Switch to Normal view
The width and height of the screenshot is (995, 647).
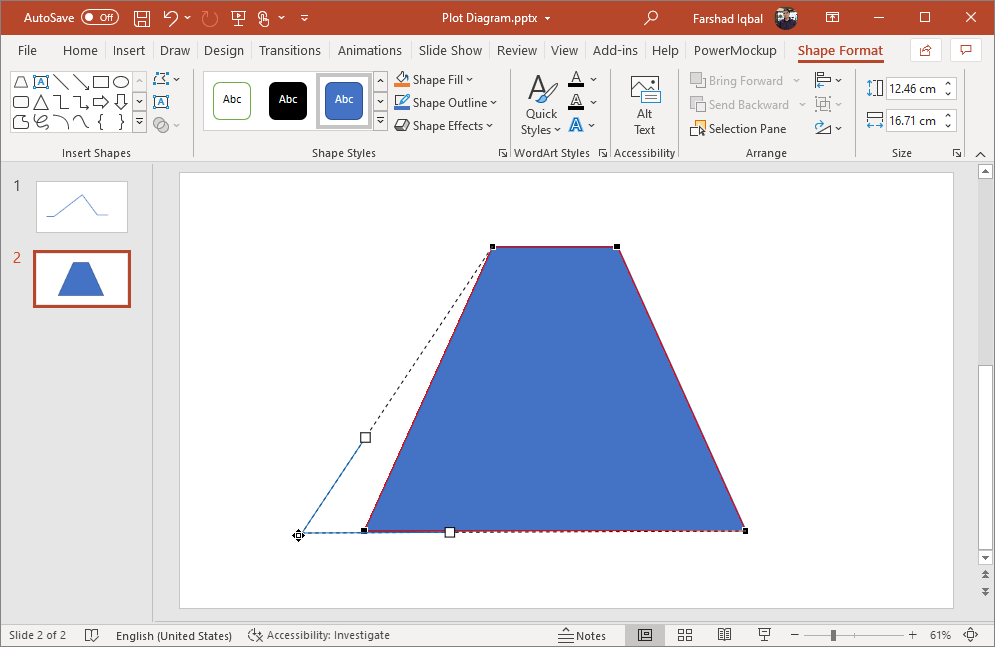(x=645, y=635)
